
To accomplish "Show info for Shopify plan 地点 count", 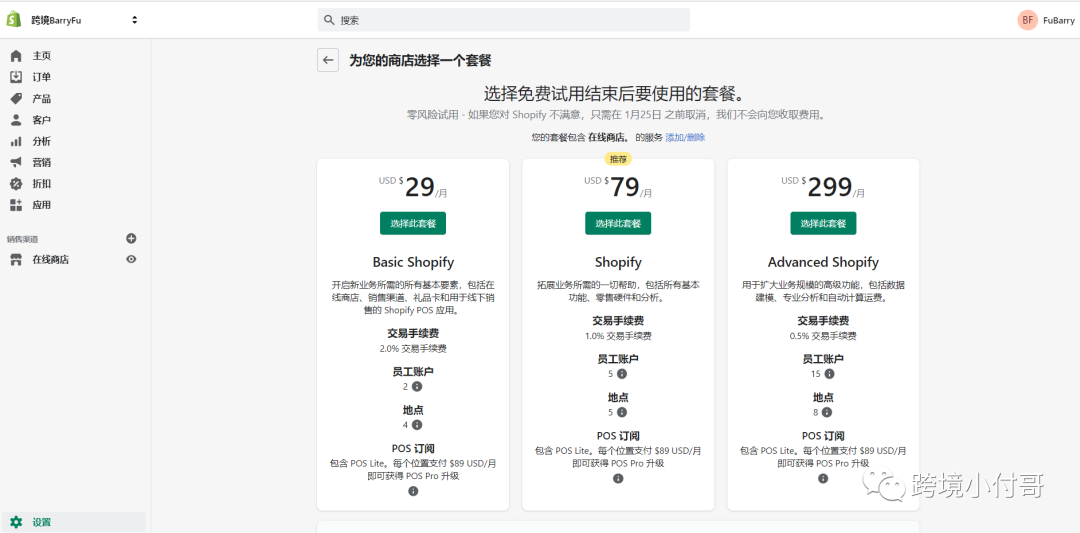I will [622, 412].
